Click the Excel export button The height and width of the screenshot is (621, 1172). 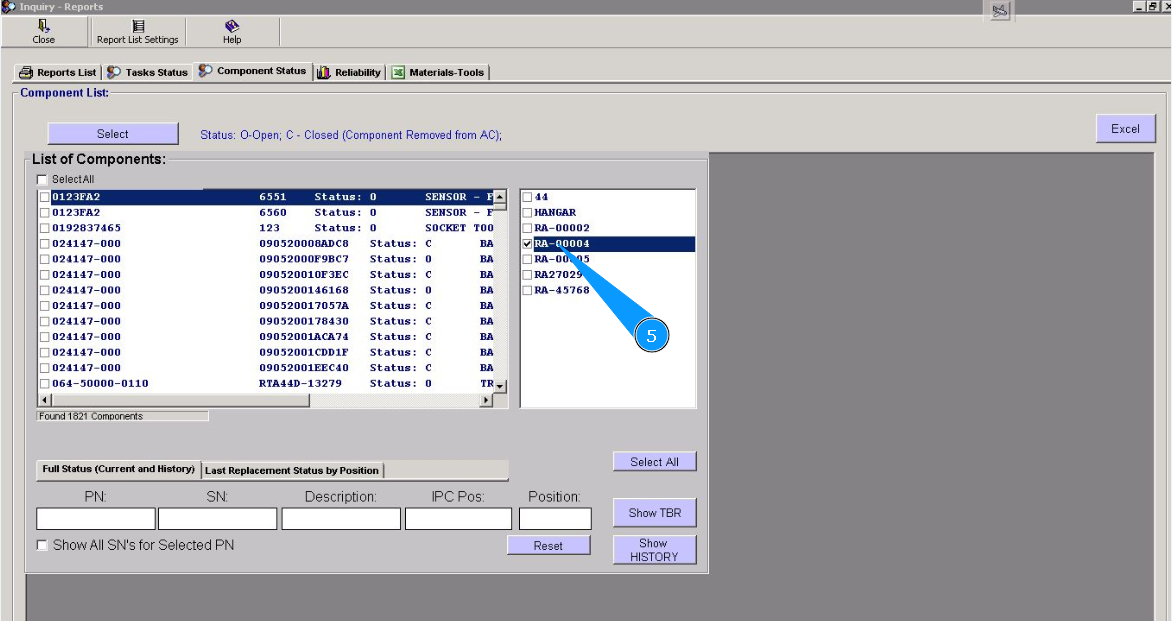coord(1125,128)
